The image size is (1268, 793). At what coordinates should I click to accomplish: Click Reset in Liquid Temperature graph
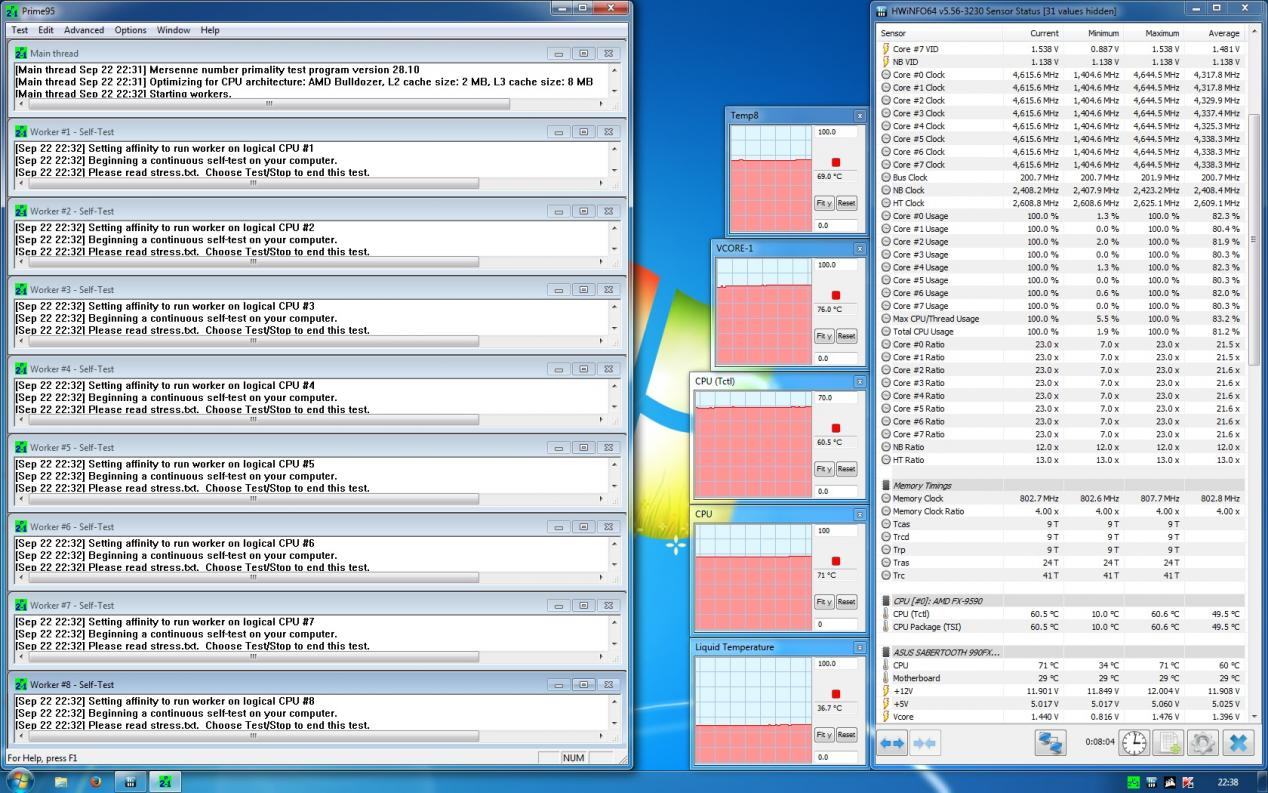pos(847,735)
